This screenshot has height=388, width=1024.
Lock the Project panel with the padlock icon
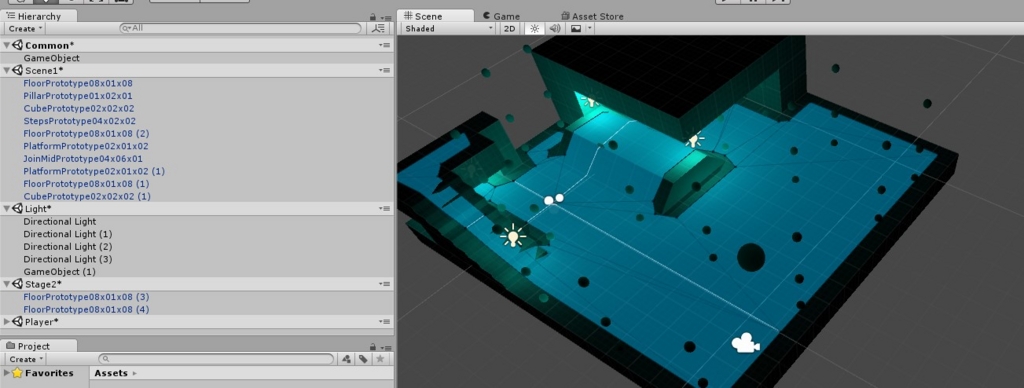(373, 347)
